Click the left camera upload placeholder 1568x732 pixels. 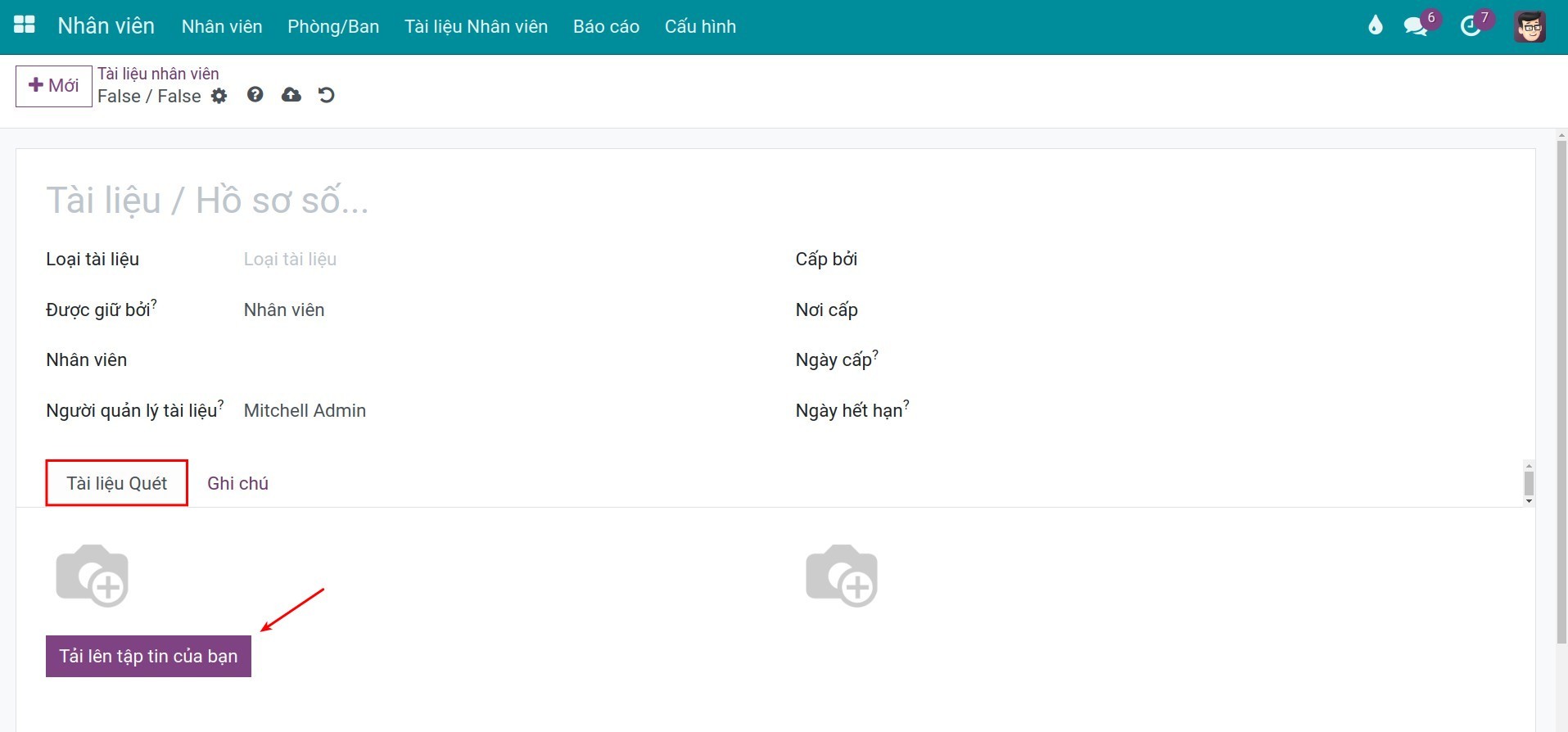point(93,575)
